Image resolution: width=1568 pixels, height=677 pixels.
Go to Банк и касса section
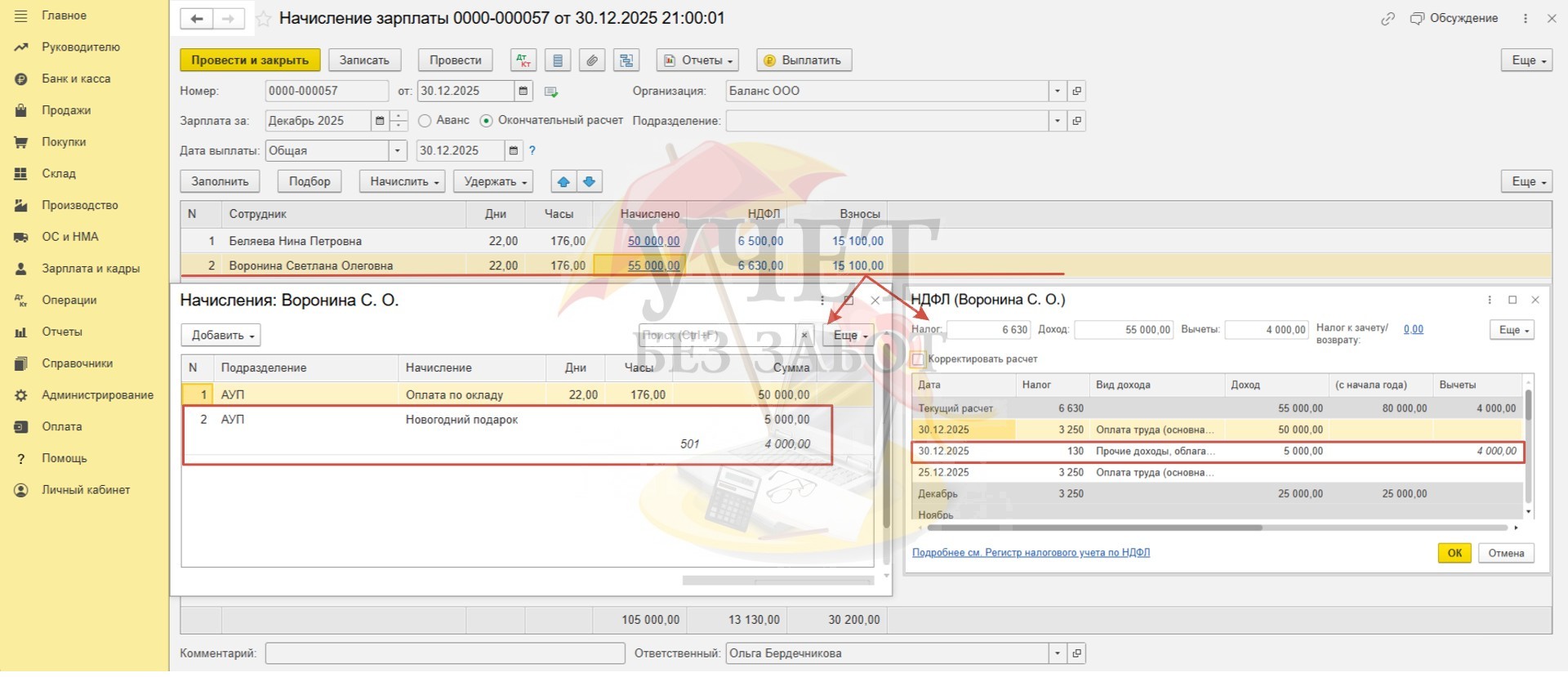[76, 78]
